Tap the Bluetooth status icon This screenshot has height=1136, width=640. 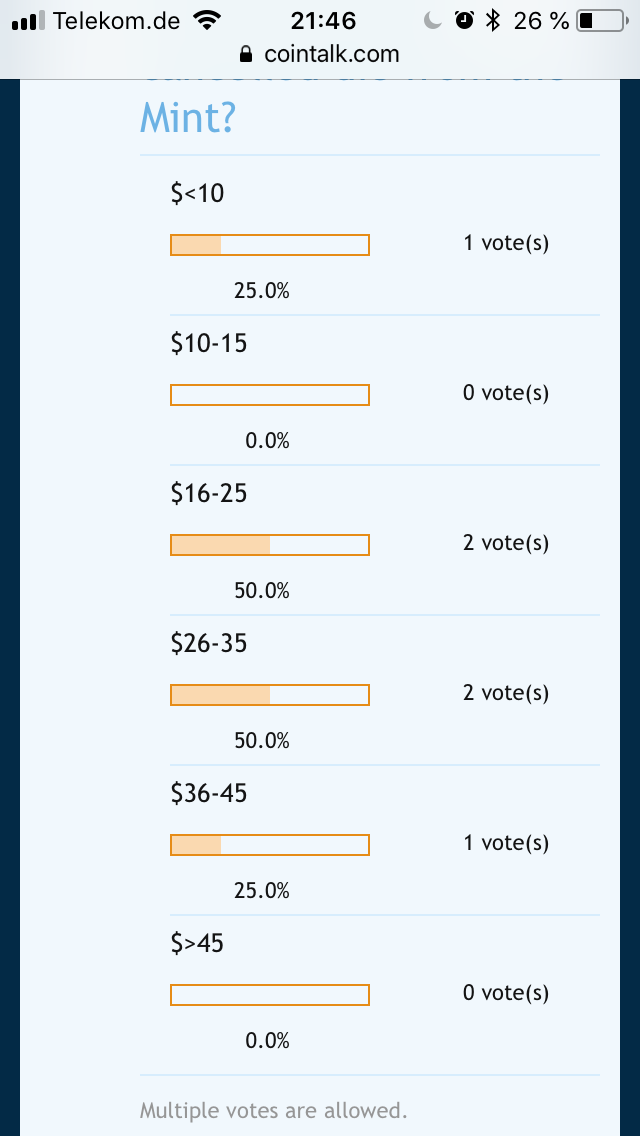click(x=492, y=21)
